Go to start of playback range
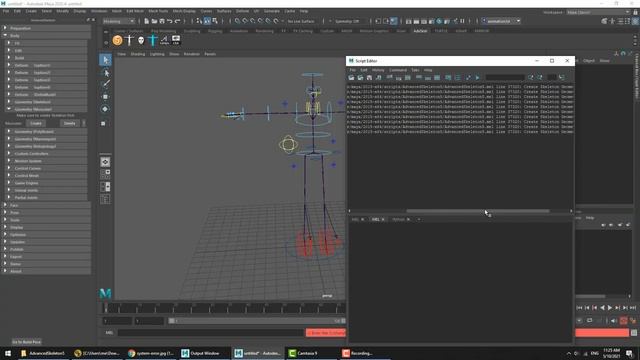640x360 pixels. [x=579, y=308]
